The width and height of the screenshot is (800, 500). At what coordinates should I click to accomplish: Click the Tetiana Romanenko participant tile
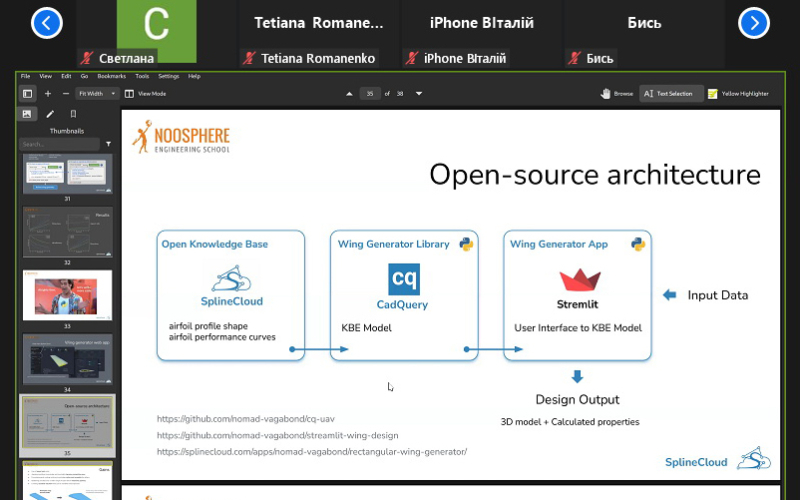point(318,32)
